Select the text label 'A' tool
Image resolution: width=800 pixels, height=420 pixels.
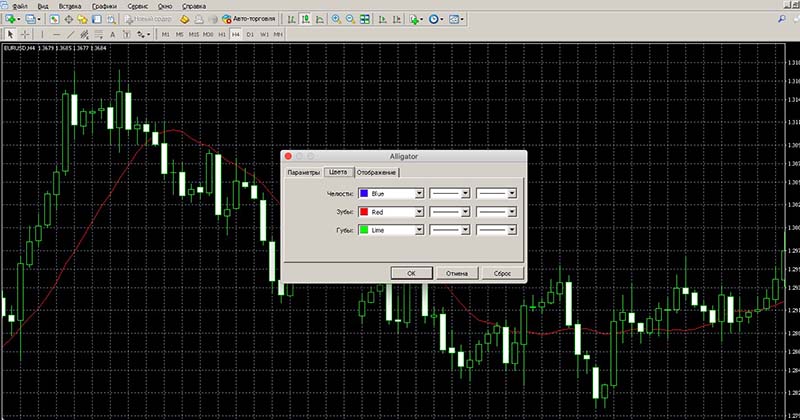[x=112, y=34]
